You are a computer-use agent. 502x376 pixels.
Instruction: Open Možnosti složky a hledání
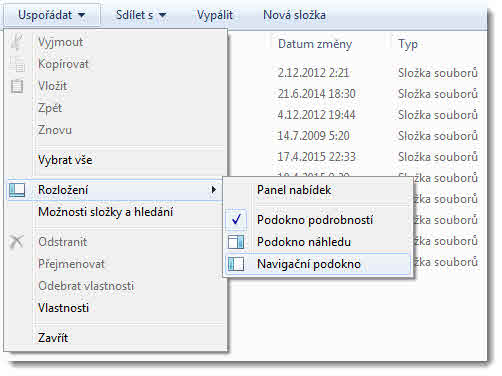click(x=105, y=212)
